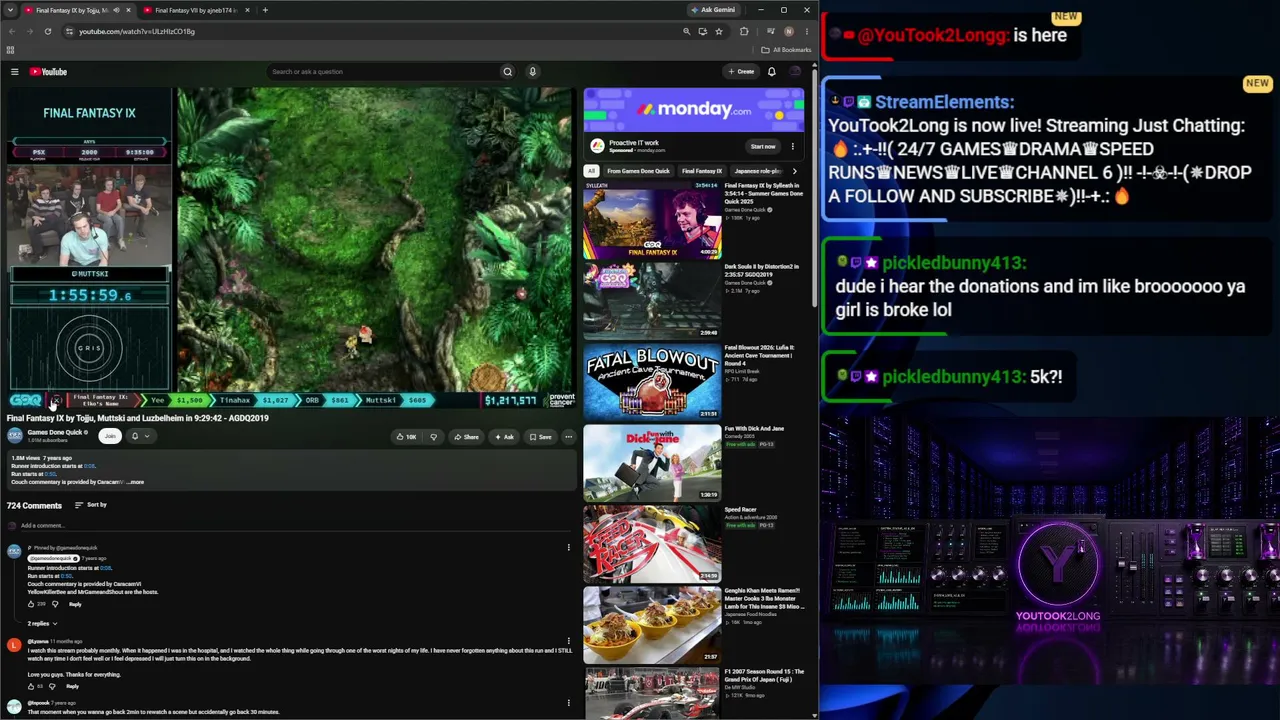Select the Final Fantasy IX filter chip
The height and width of the screenshot is (720, 1280).
(x=702, y=171)
